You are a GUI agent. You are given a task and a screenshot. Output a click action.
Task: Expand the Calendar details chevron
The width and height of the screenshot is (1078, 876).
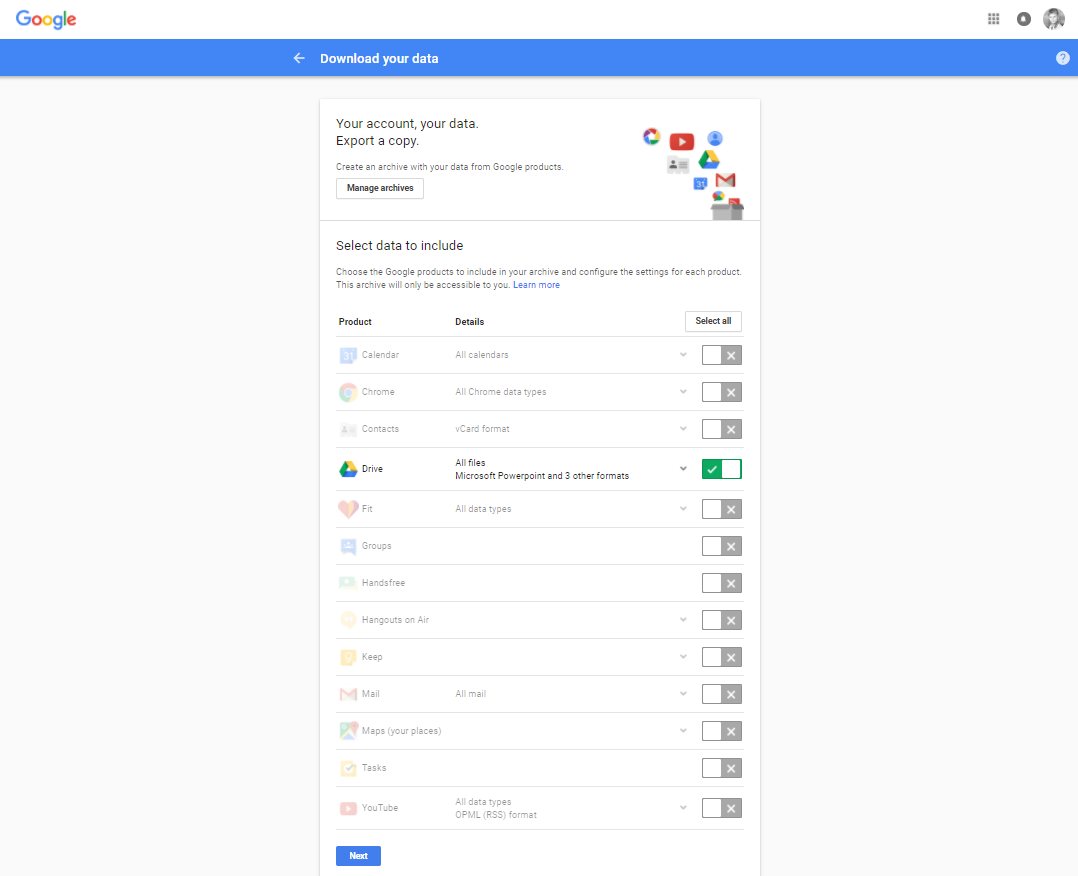pyautogui.click(x=683, y=355)
